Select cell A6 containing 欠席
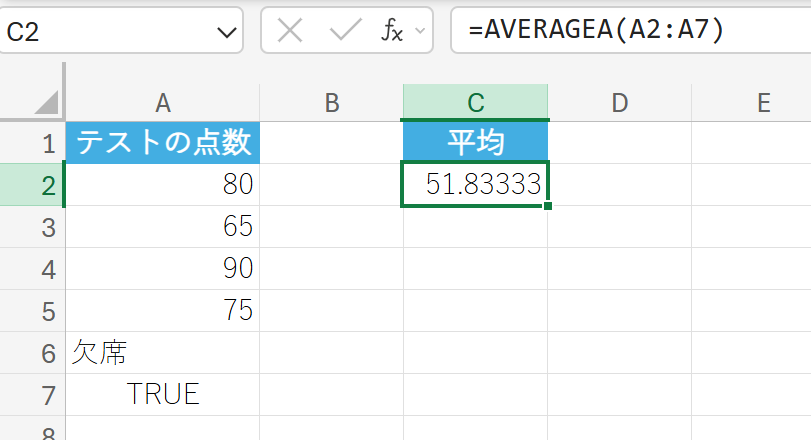Screen dimensions: 811x440 [x=162, y=352]
